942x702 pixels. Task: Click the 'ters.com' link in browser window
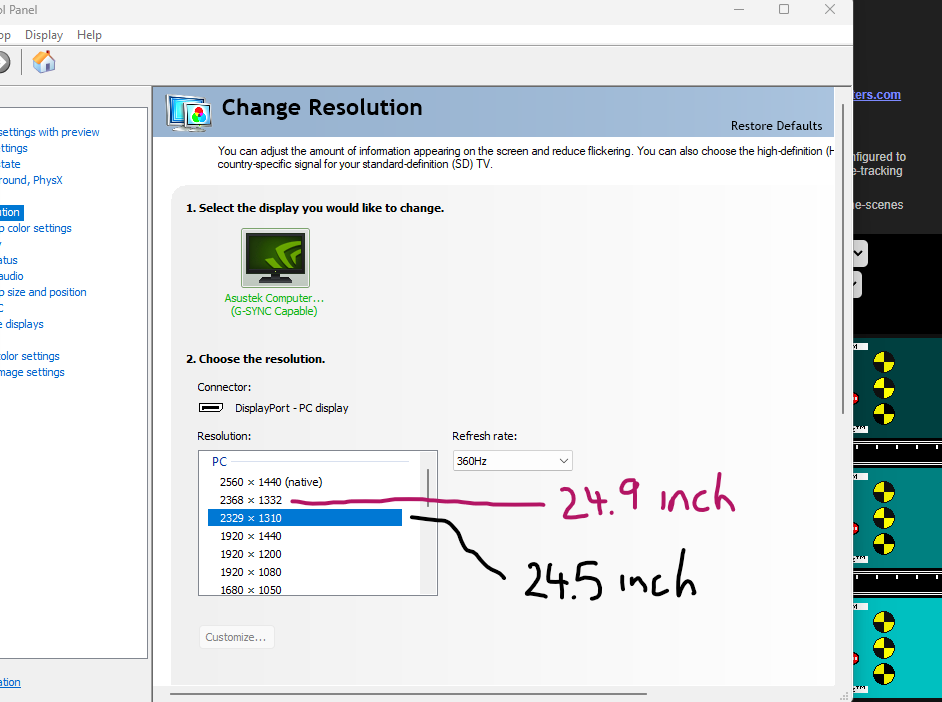point(877,95)
